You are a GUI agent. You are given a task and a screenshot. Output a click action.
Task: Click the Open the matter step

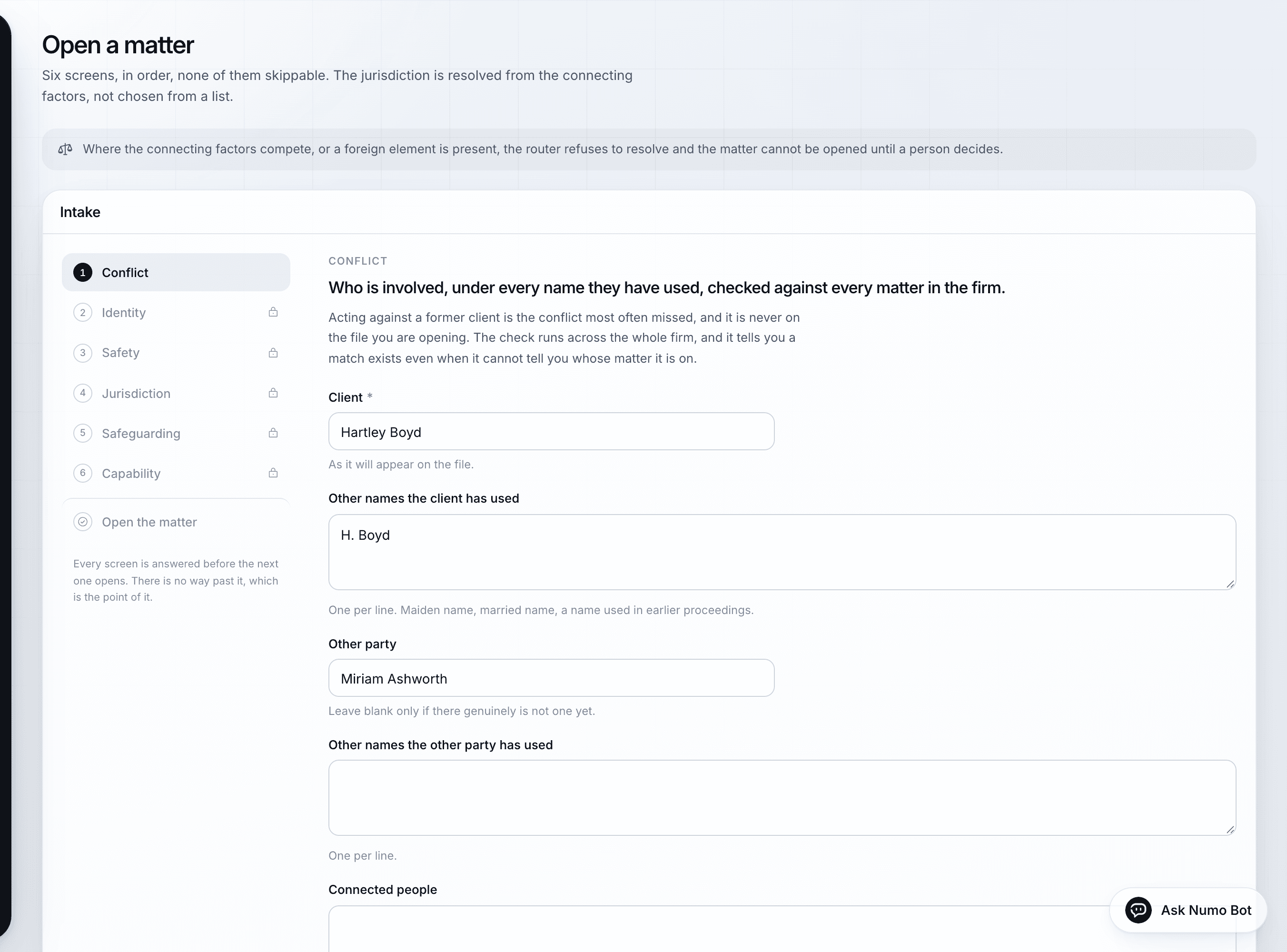[176, 522]
